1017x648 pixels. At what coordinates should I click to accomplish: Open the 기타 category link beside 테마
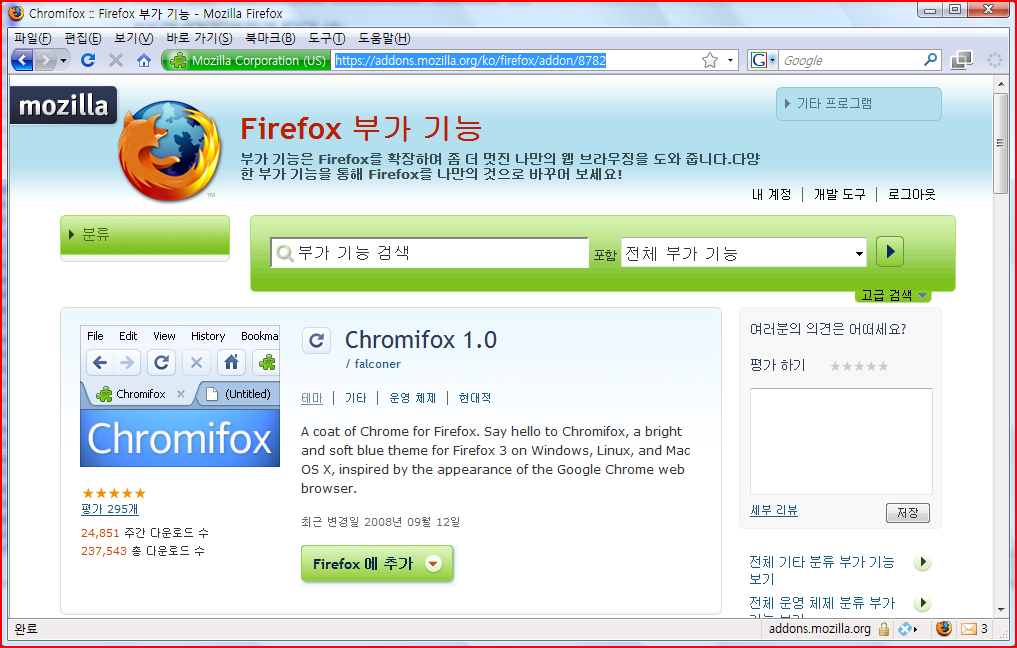355,398
